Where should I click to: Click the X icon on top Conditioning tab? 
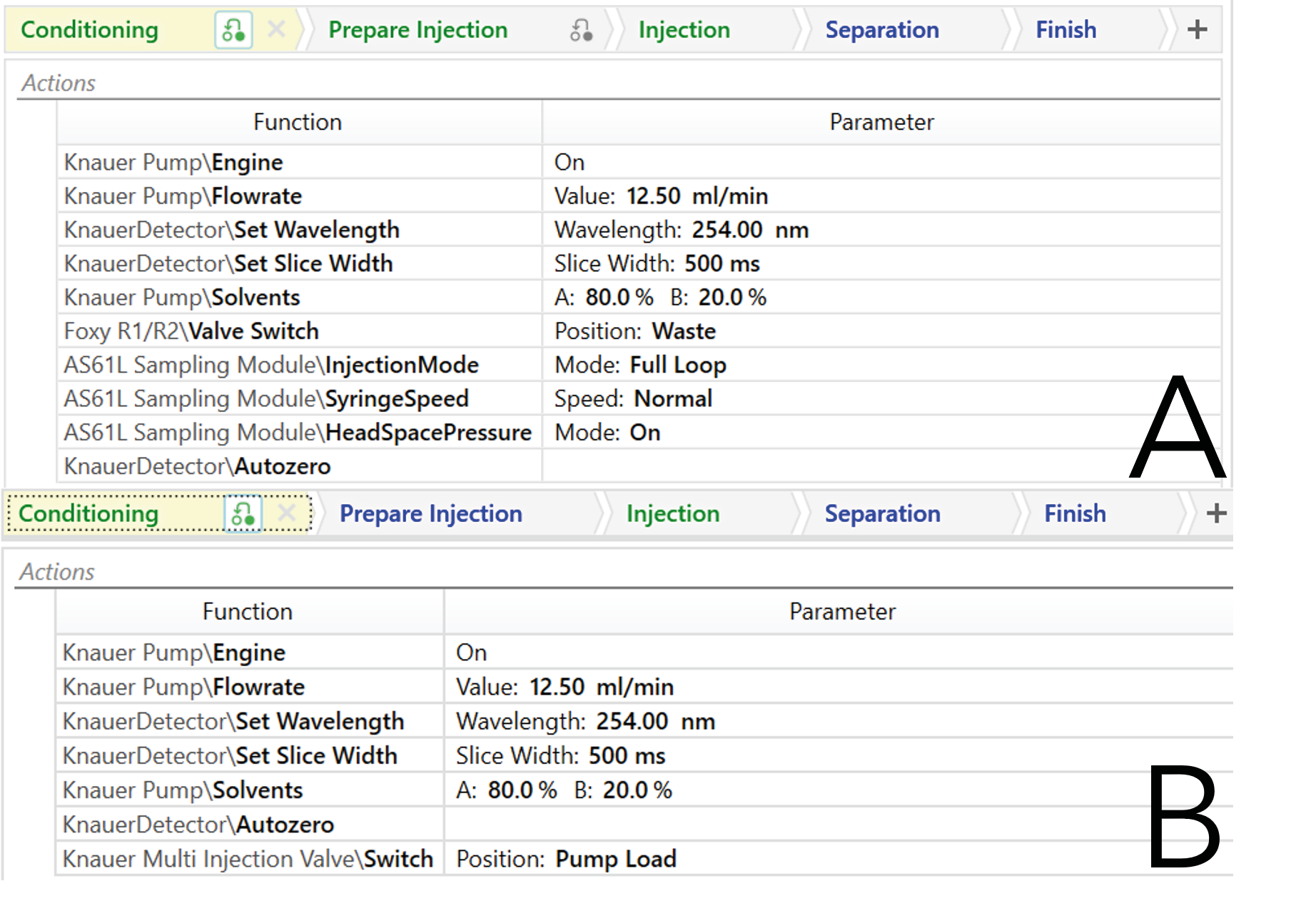pyautogui.click(x=276, y=29)
